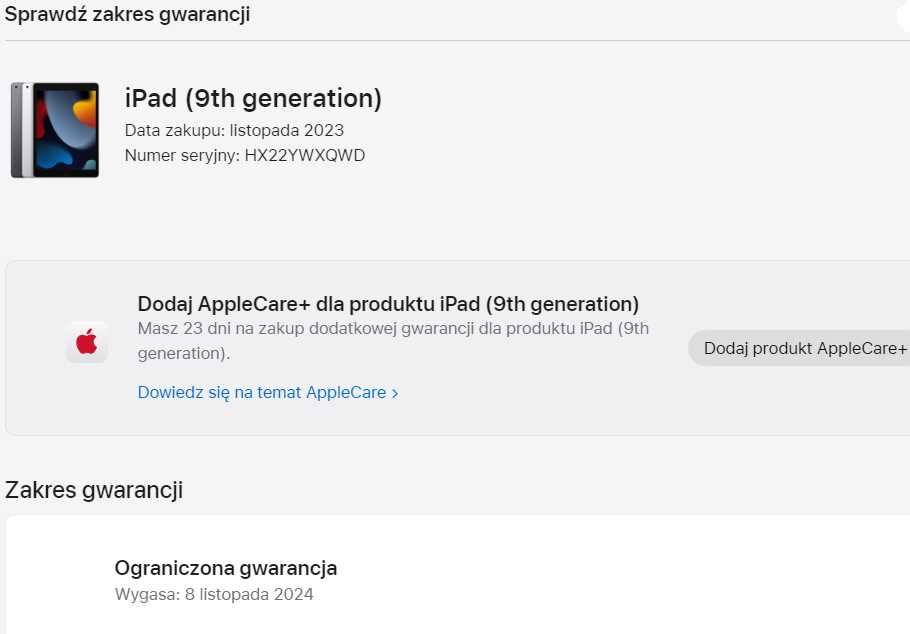Click the iPad product thumbnail image

click(55, 130)
